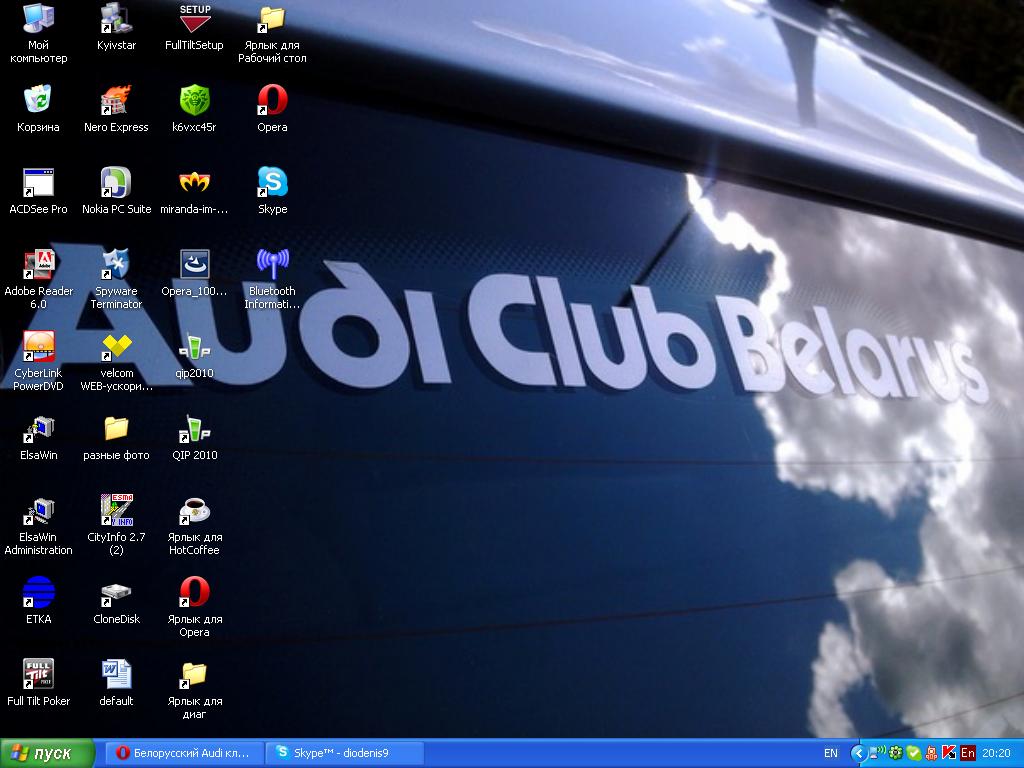Expand hidden system tray icons arrow
The image size is (1024, 768).
pyautogui.click(x=859, y=754)
